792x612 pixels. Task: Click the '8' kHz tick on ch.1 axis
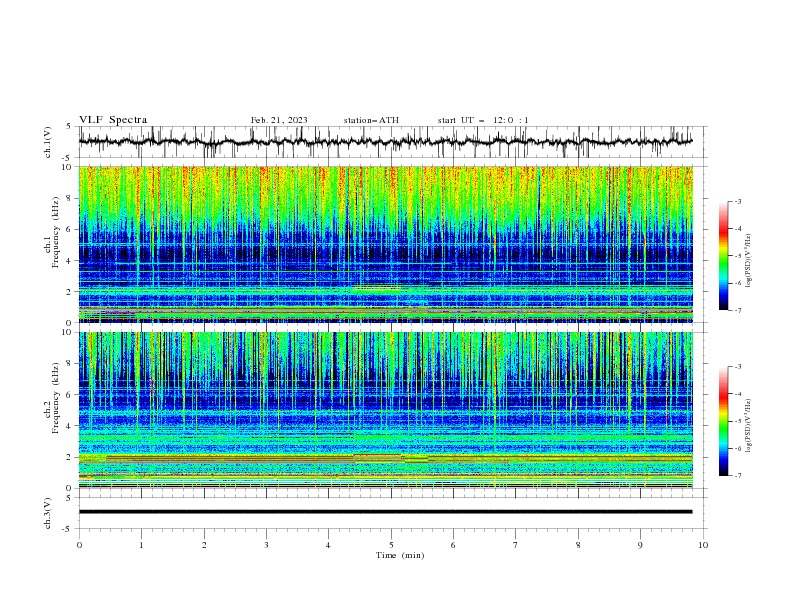tap(70, 198)
